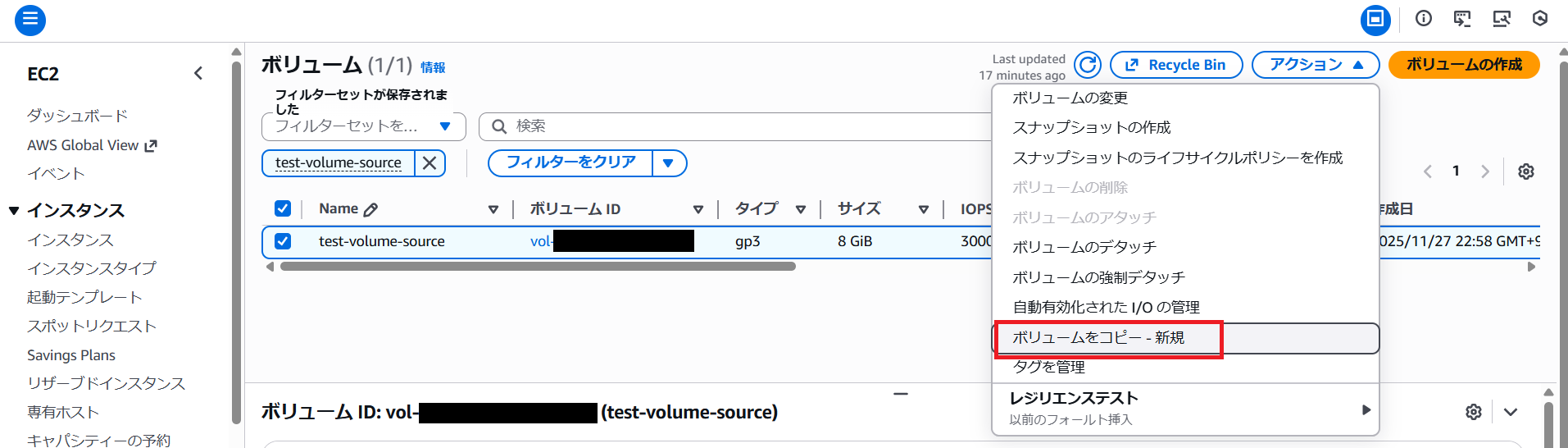Click the Recycle Bin button
Image resolution: width=1568 pixels, height=448 pixels.
[1176, 65]
